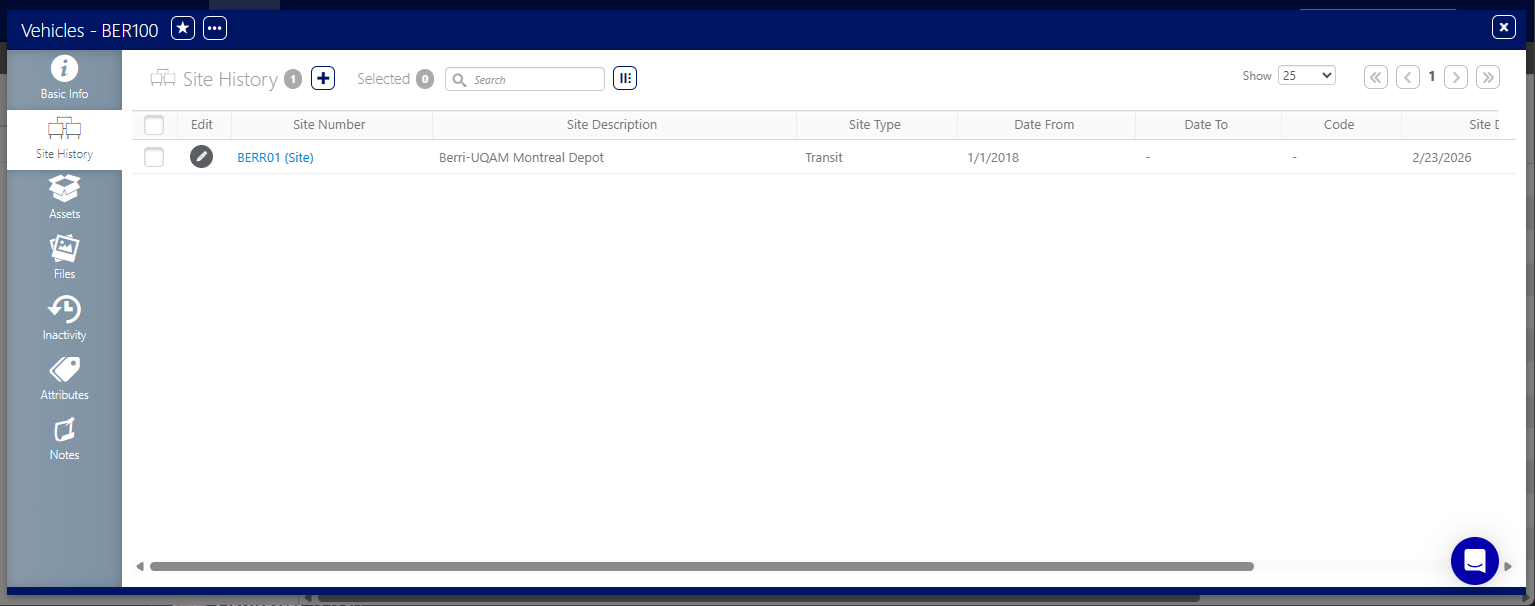Add a new site history record
Screen dimensions: 1535x606
click(323, 78)
